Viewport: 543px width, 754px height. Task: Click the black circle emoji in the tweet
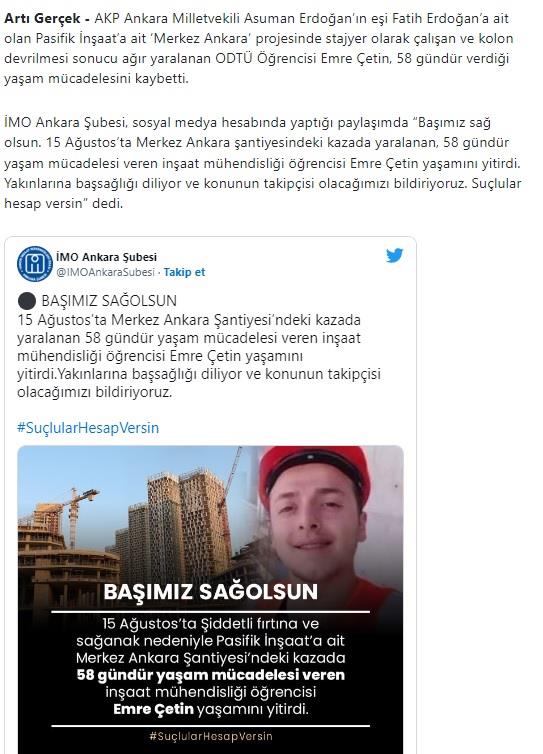click(x=27, y=301)
